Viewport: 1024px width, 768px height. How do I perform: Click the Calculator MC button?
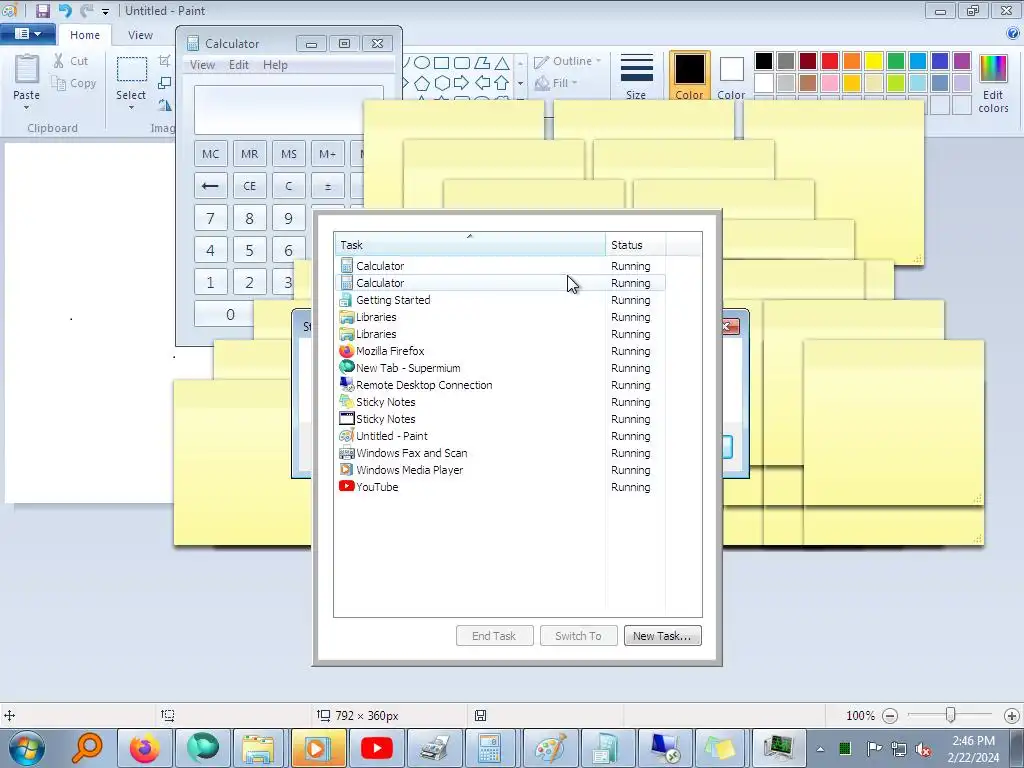210,154
